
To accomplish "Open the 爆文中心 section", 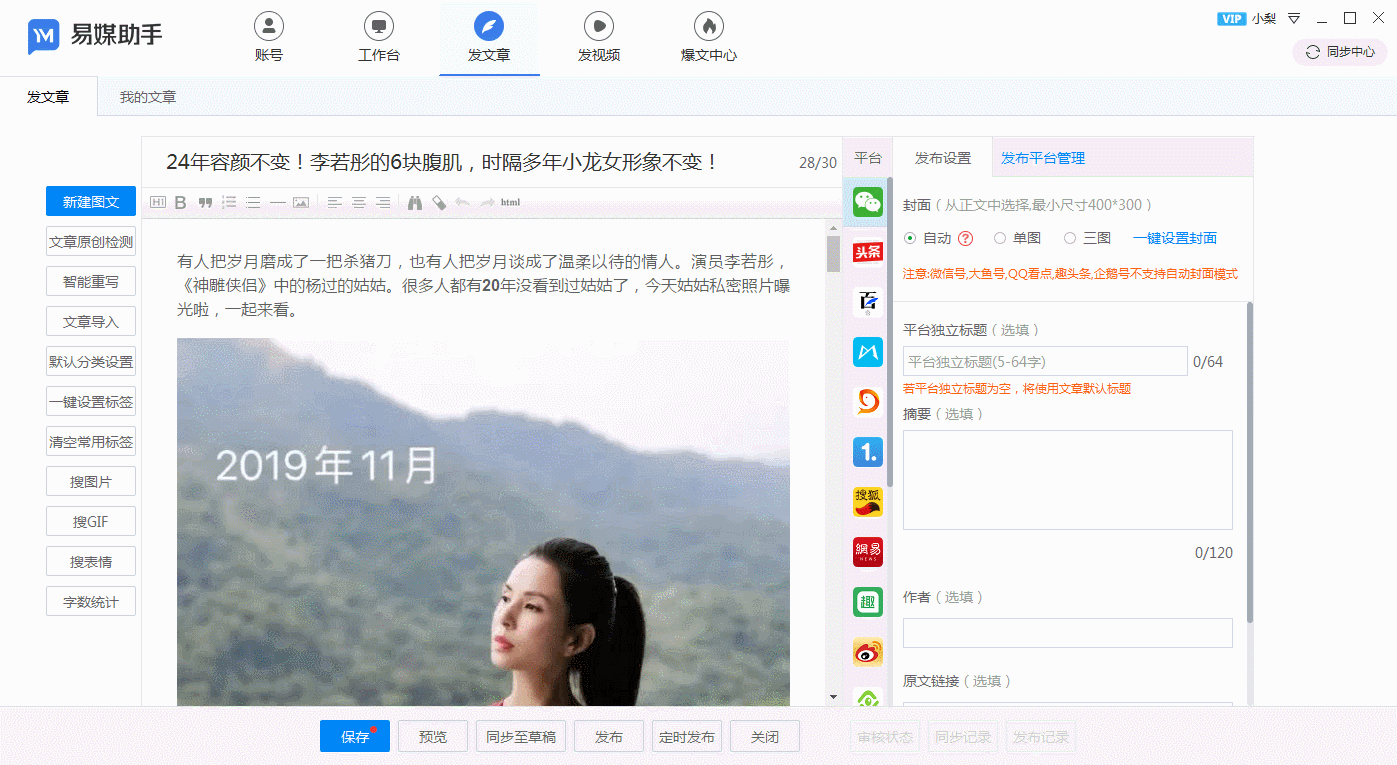I will pyautogui.click(x=709, y=38).
